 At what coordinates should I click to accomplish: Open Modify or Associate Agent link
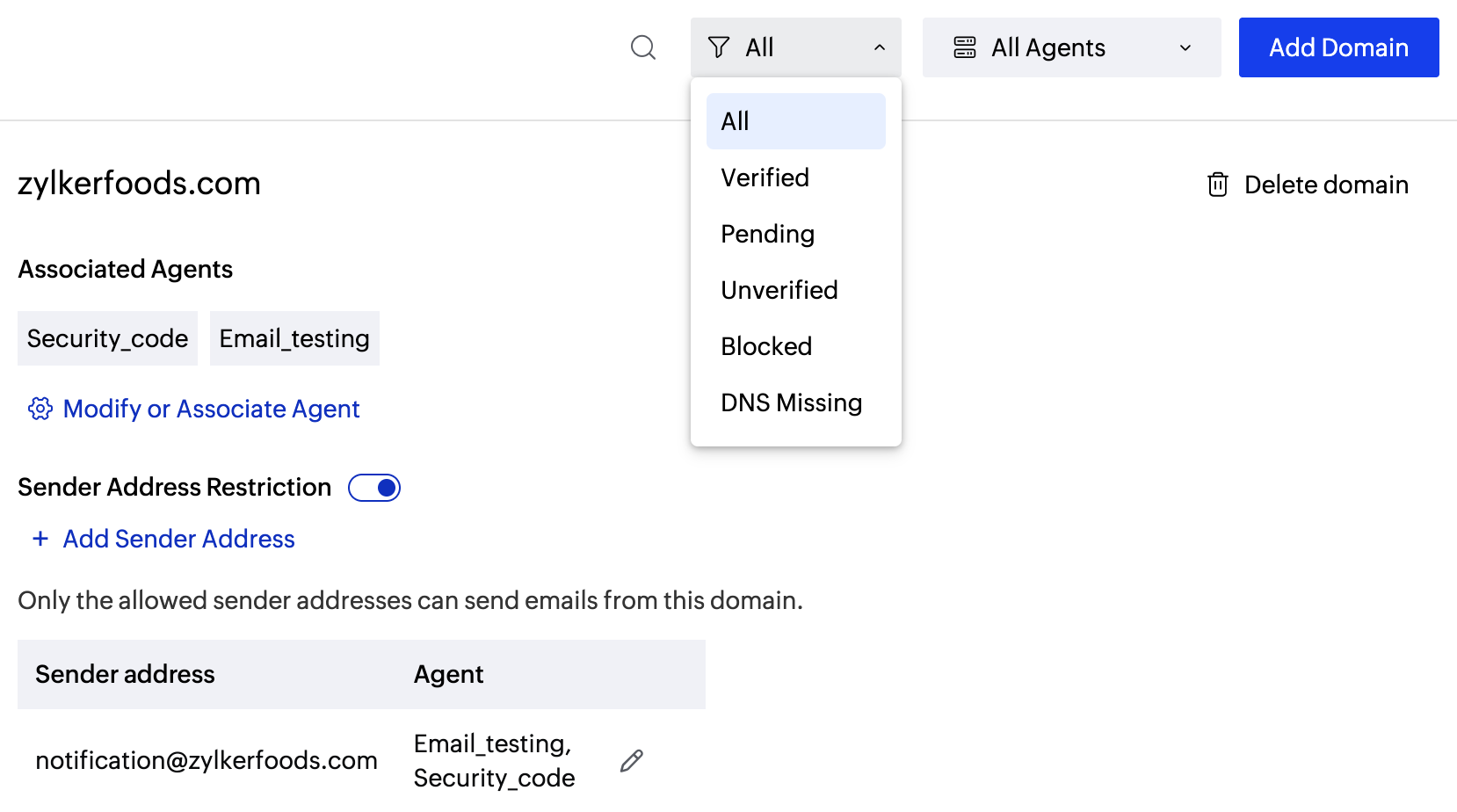click(211, 409)
